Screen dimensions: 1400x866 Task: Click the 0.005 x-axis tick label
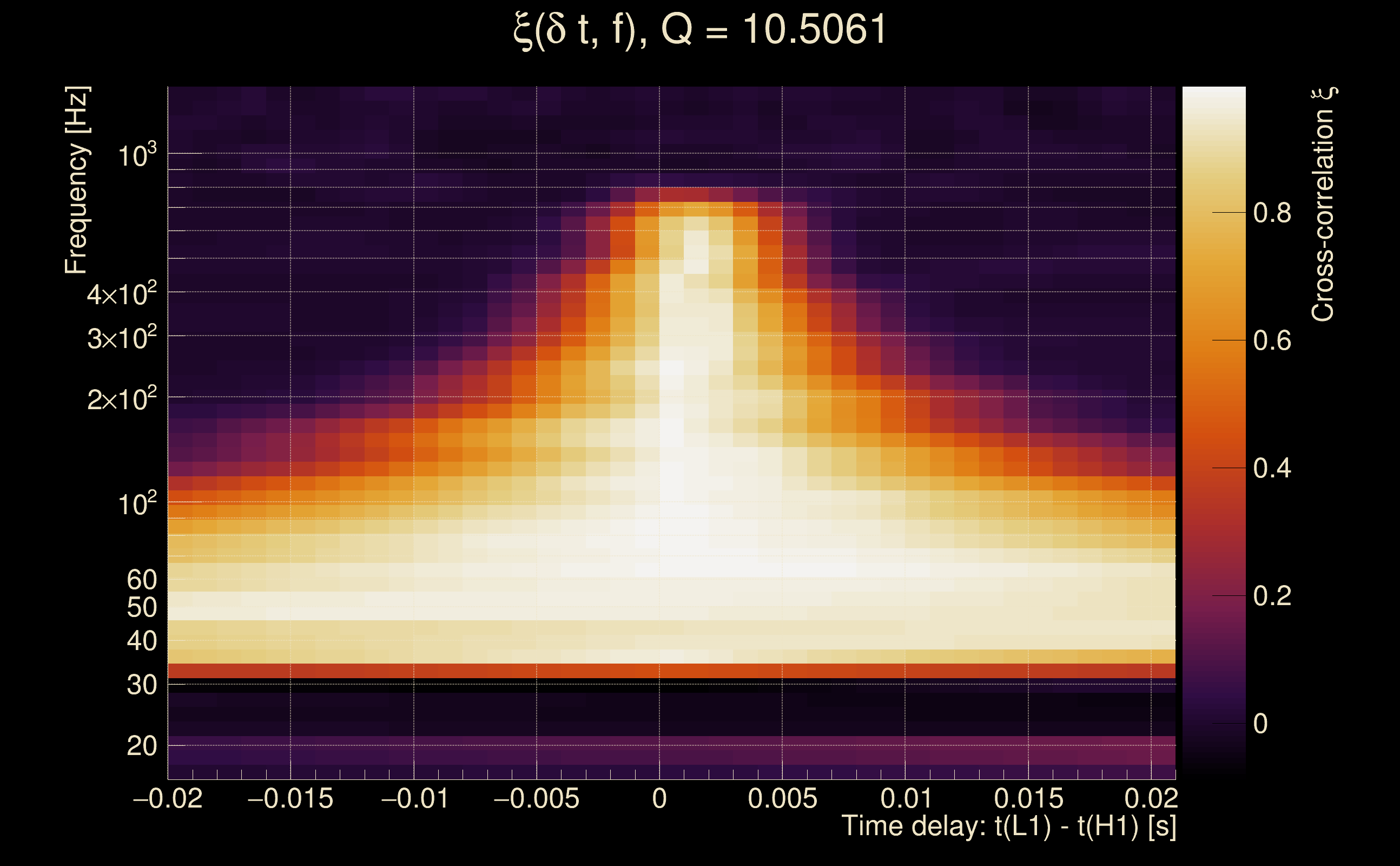click(x=782, y=798)
